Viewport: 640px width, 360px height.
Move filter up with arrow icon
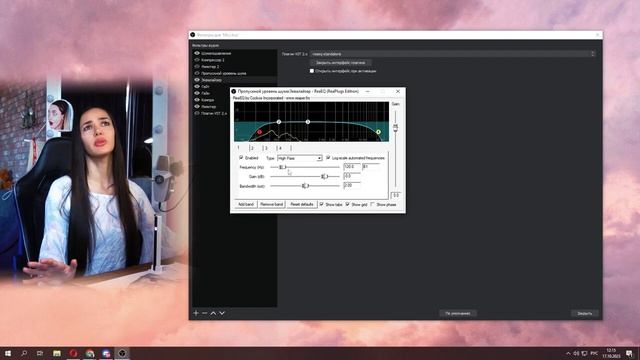tap(213, 313)
